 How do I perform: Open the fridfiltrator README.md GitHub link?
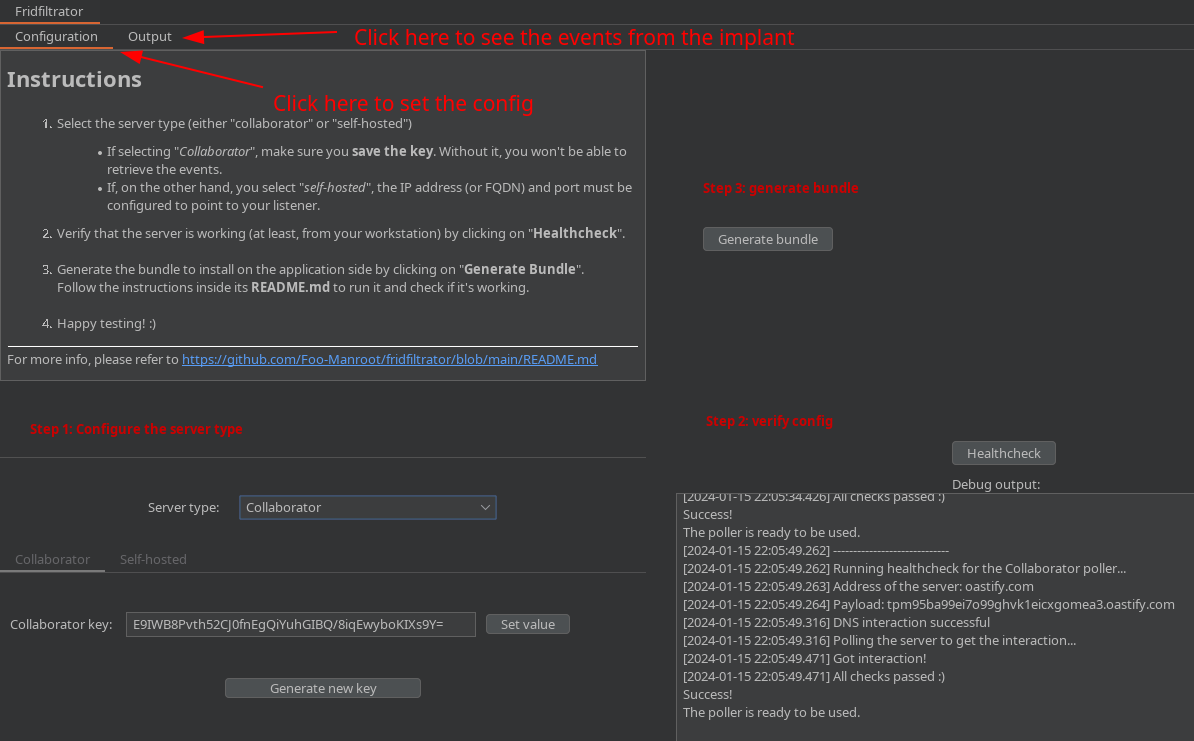tap(389, 359)
